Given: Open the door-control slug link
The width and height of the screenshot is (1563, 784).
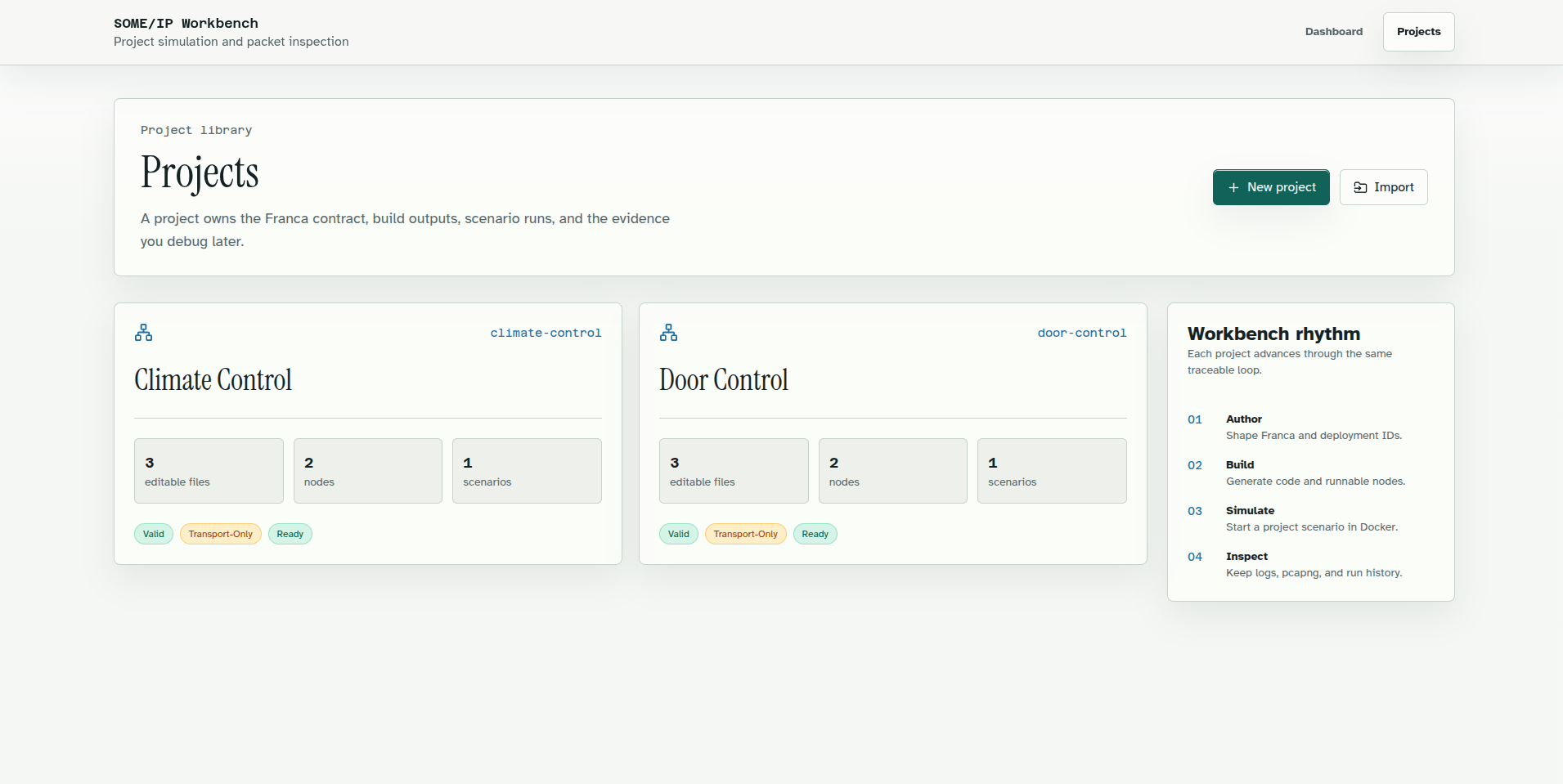Looking at the screenshot, I should [1081, 333].
